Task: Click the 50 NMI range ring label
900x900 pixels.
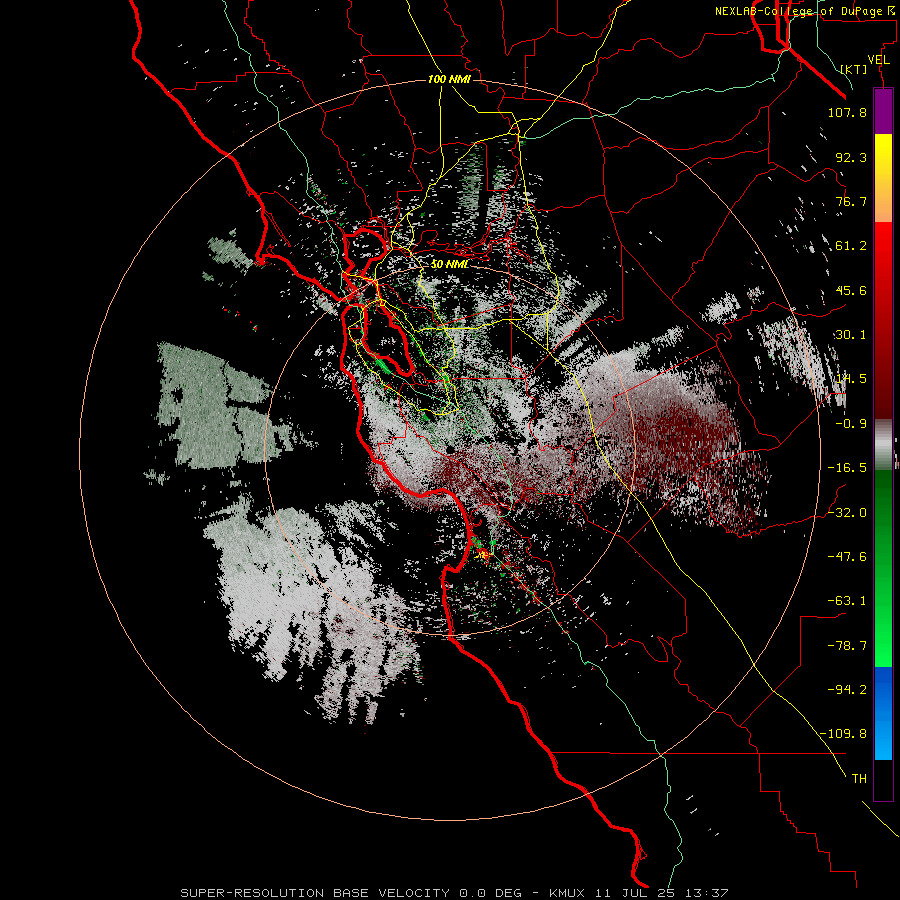Action: (x=449, y=265)
